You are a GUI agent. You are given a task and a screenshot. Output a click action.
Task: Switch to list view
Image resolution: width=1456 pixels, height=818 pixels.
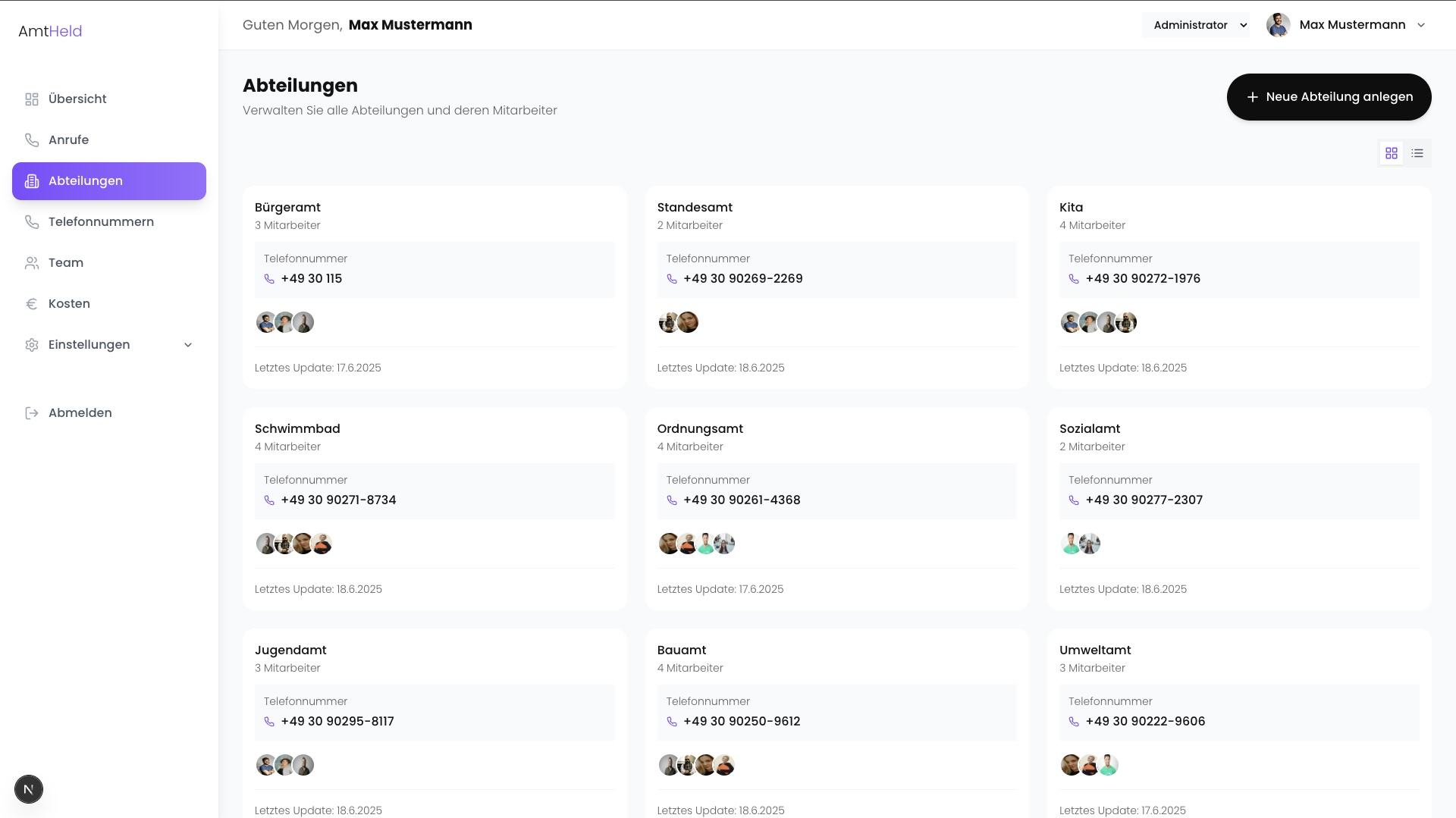[1417, 153]
